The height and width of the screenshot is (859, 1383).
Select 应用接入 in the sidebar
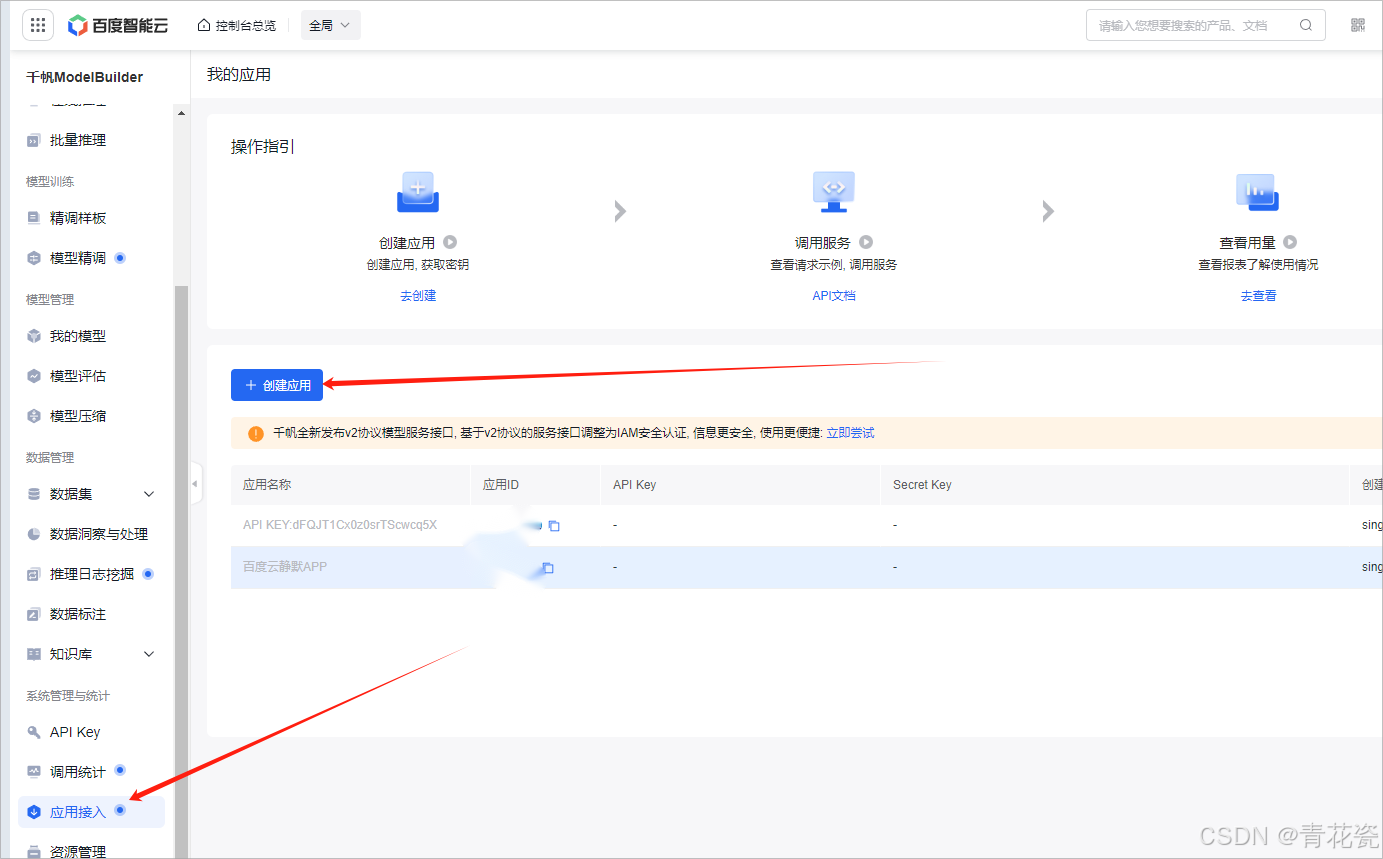[x=91, y=812]
